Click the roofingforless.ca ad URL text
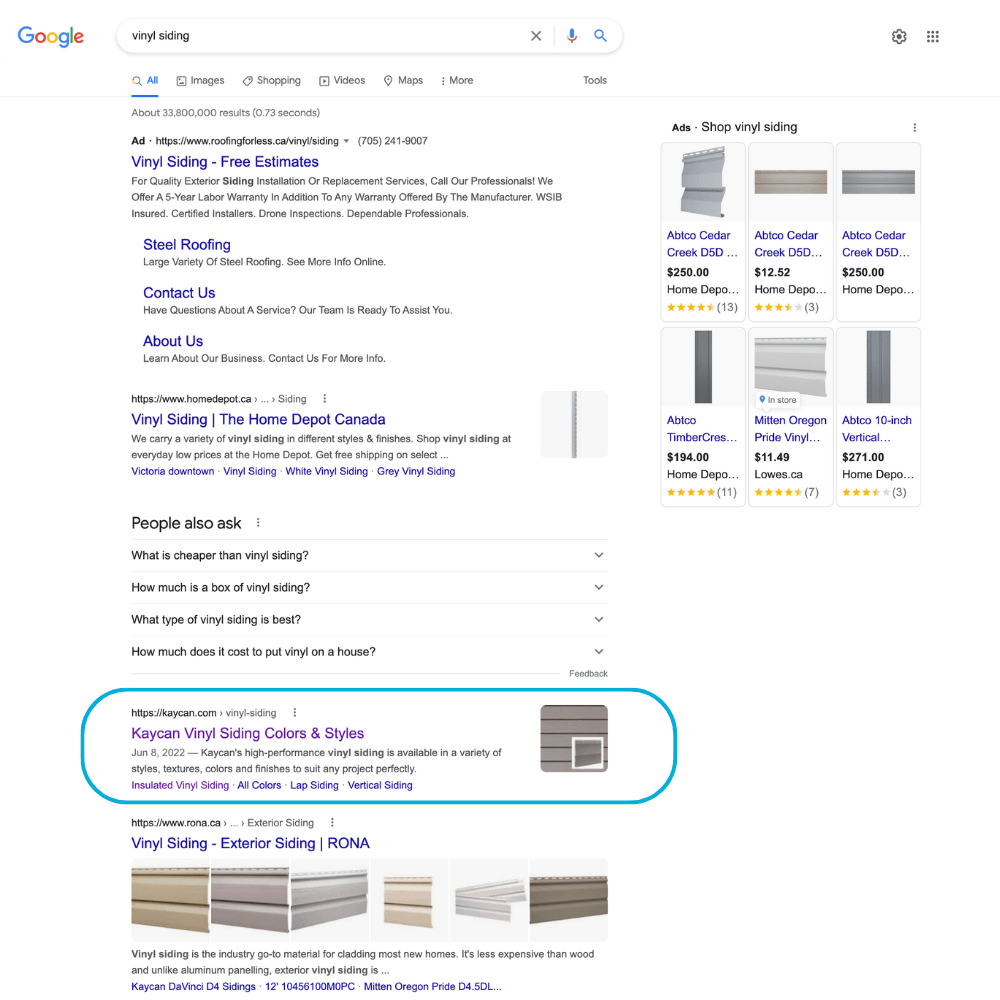The height and width of the screenshot is (1000, 1000). coord(247,141)
